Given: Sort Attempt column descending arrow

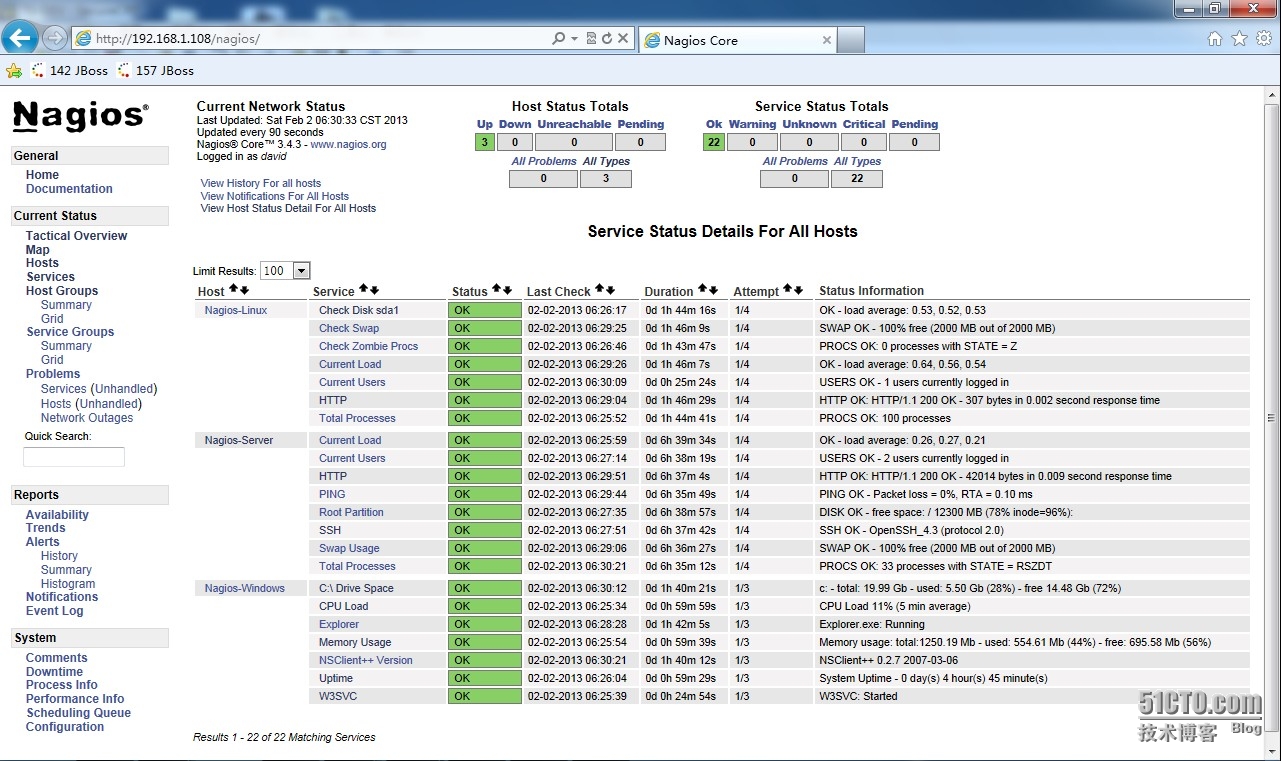Looking at the screenshot, I should click(x=799, y=290).
